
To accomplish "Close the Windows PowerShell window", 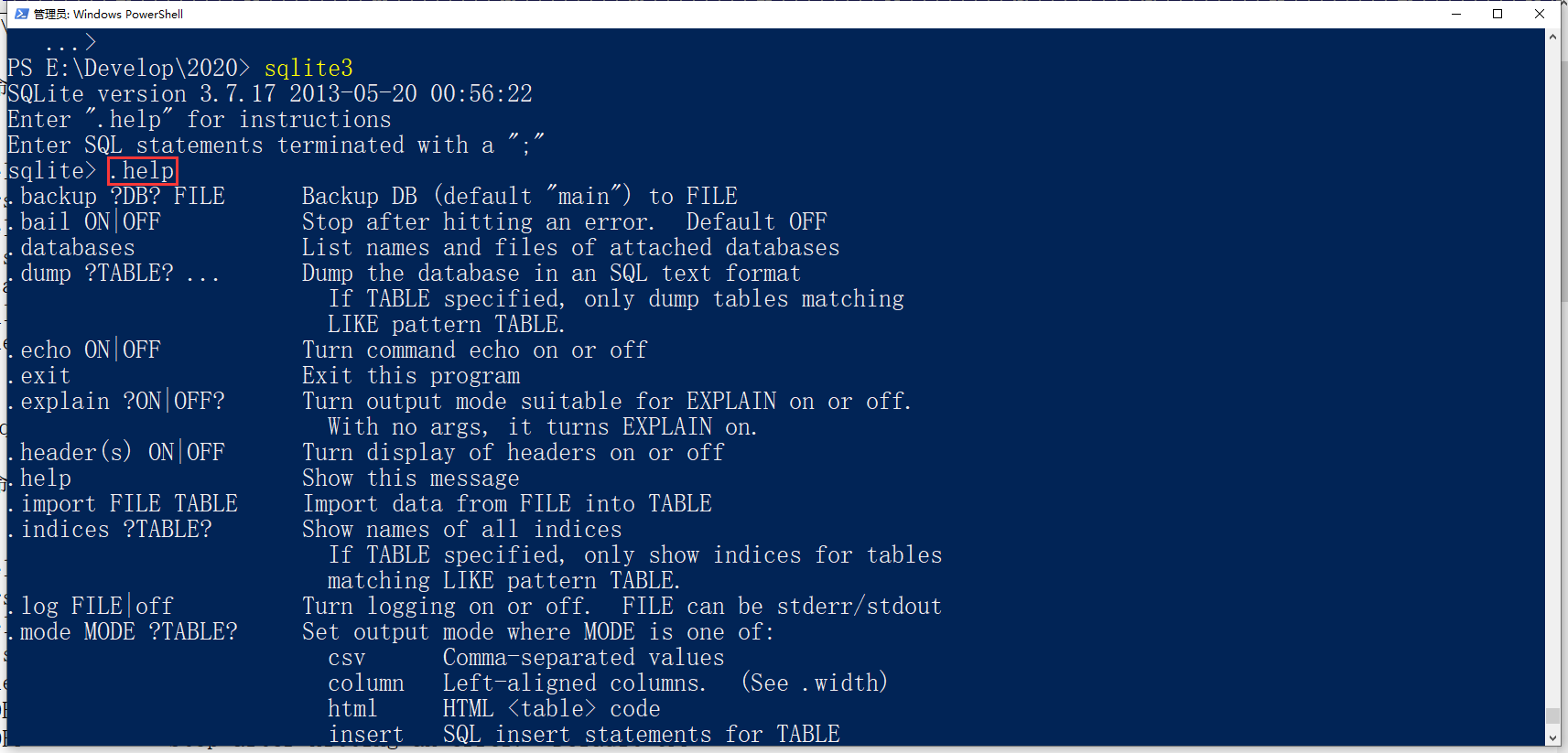I will (1540, 14).
